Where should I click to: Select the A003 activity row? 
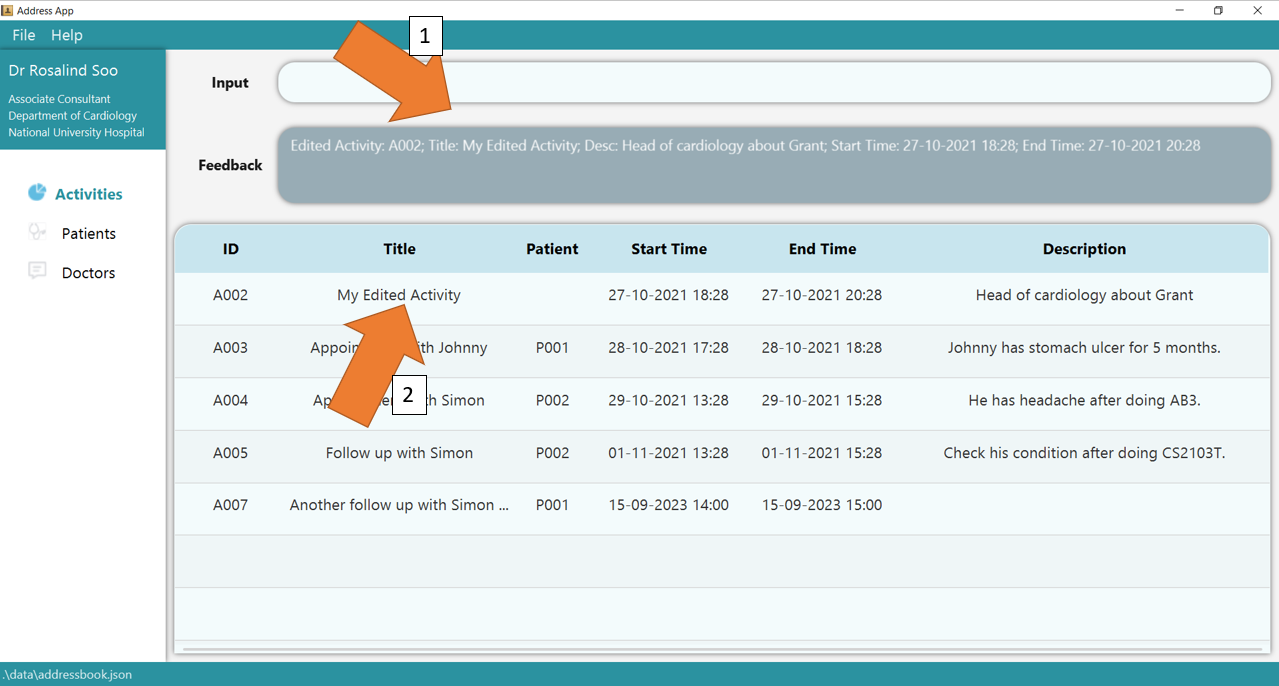click(x=230, y=348)
